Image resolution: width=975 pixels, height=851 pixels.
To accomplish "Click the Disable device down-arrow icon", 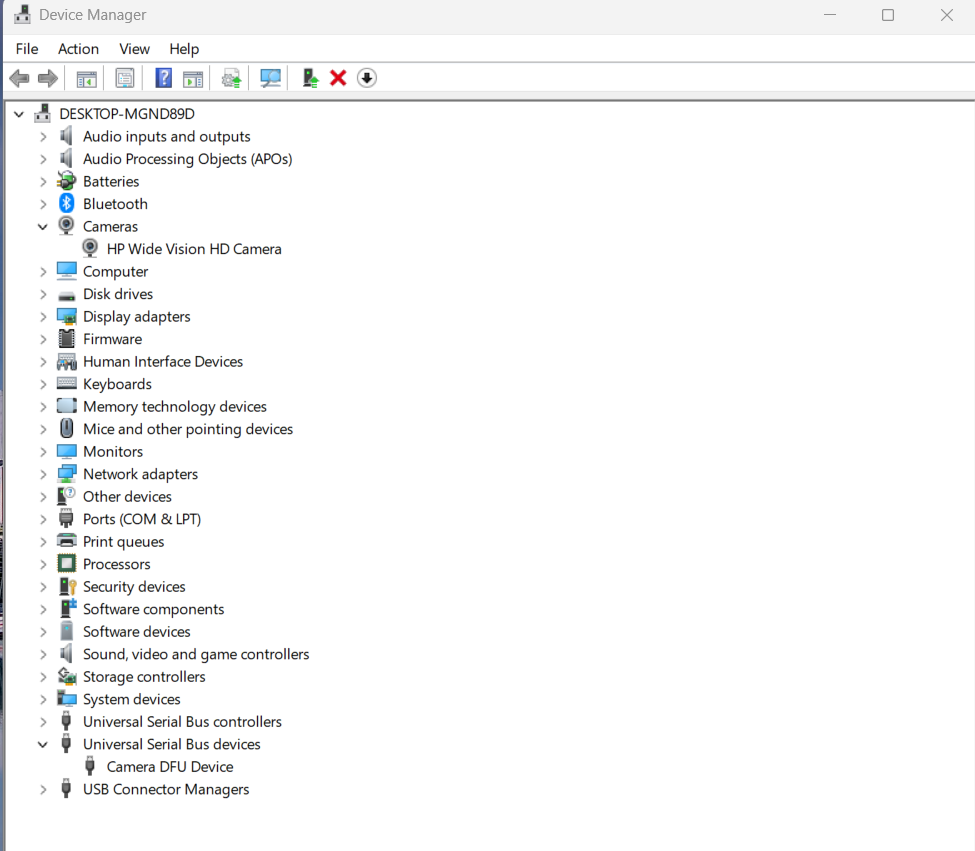I will tap(367, 78).
